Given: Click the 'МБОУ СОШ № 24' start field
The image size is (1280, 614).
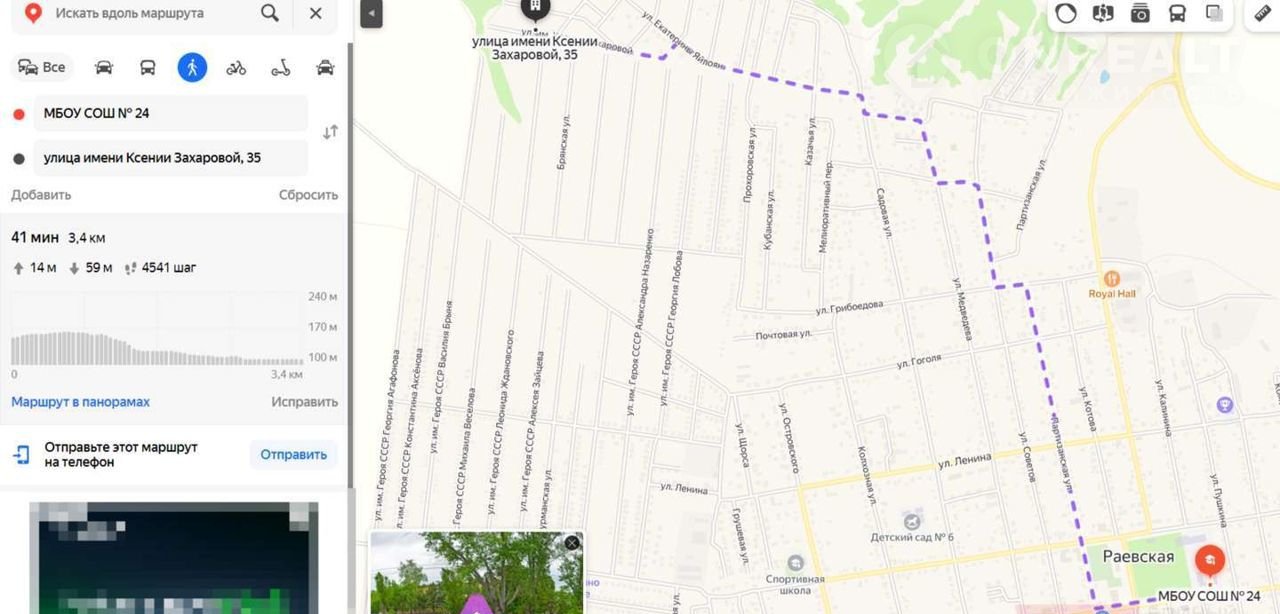Looking at the screenshot, I should coord(171,113).
